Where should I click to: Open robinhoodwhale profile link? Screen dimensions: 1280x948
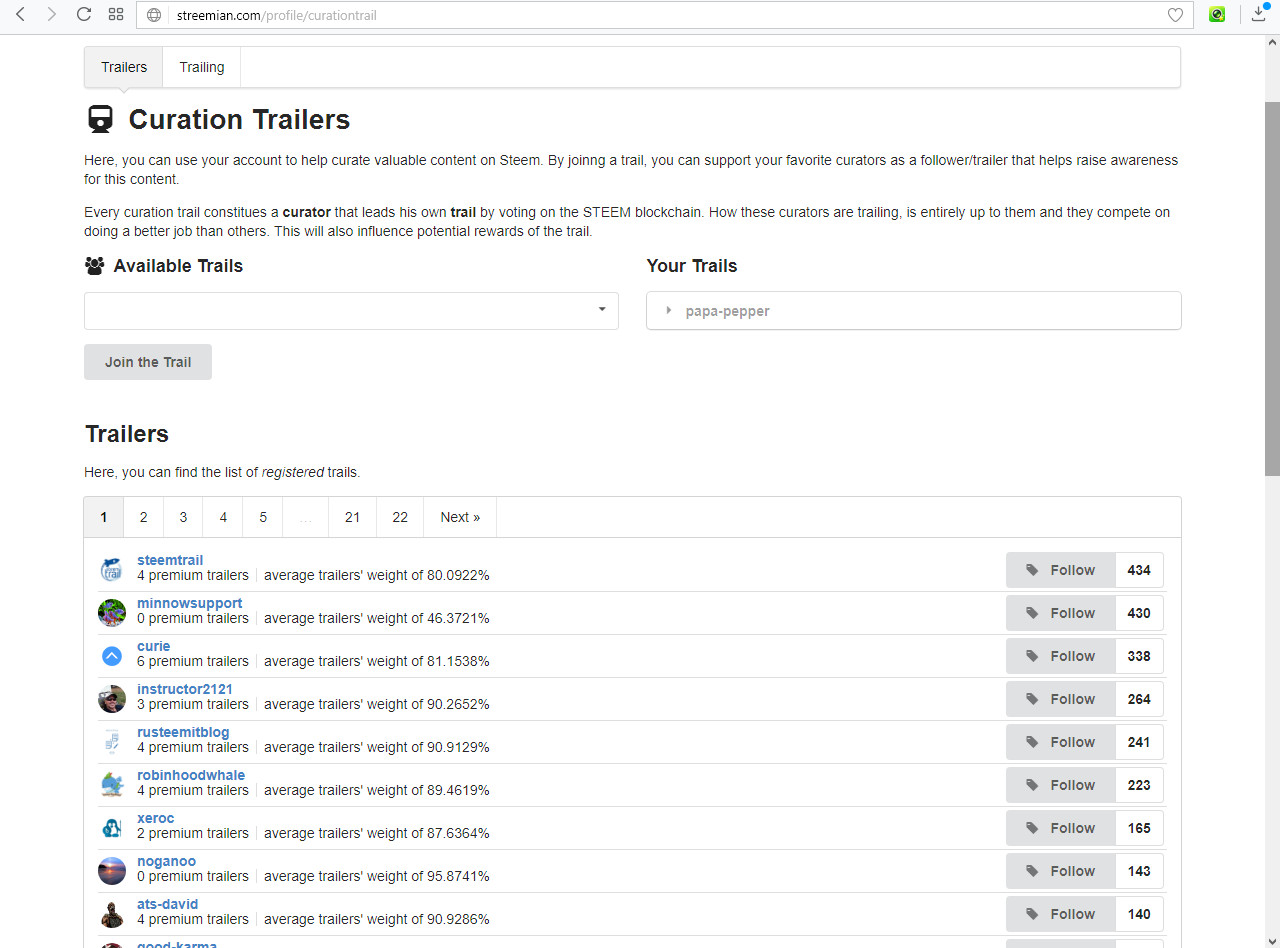[191, 775]
